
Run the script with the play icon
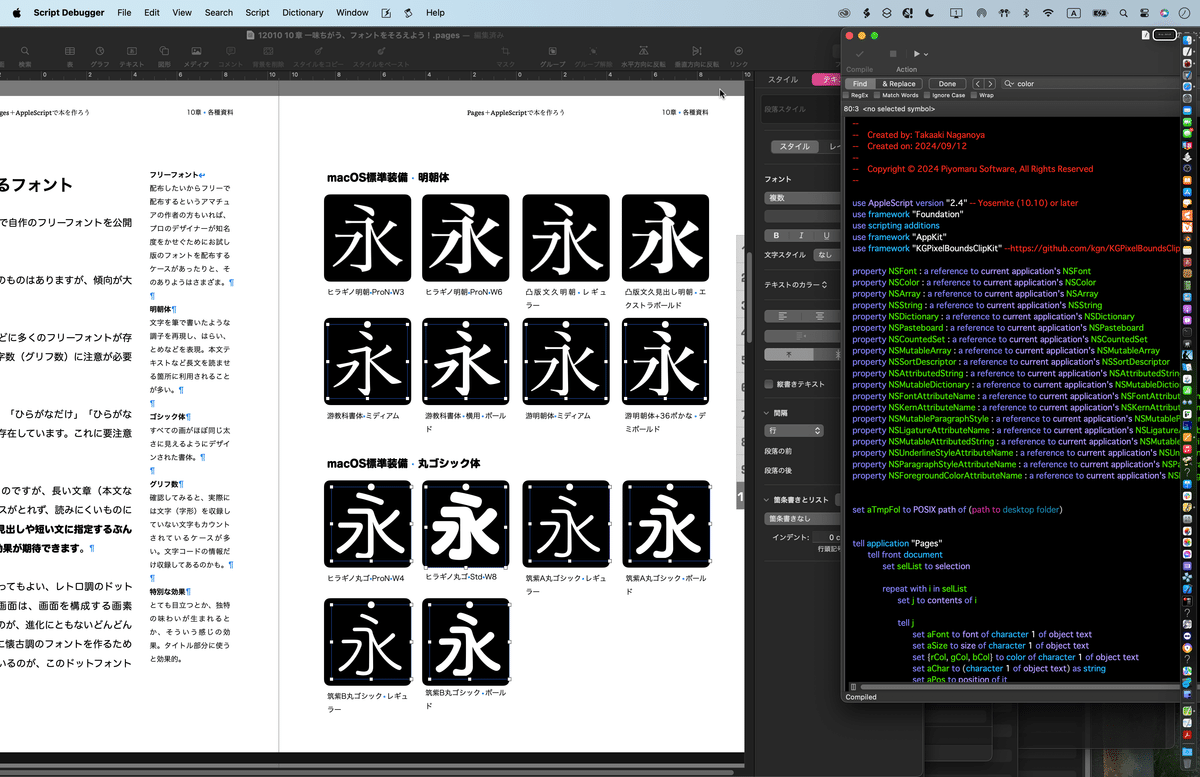pos(915,54)
